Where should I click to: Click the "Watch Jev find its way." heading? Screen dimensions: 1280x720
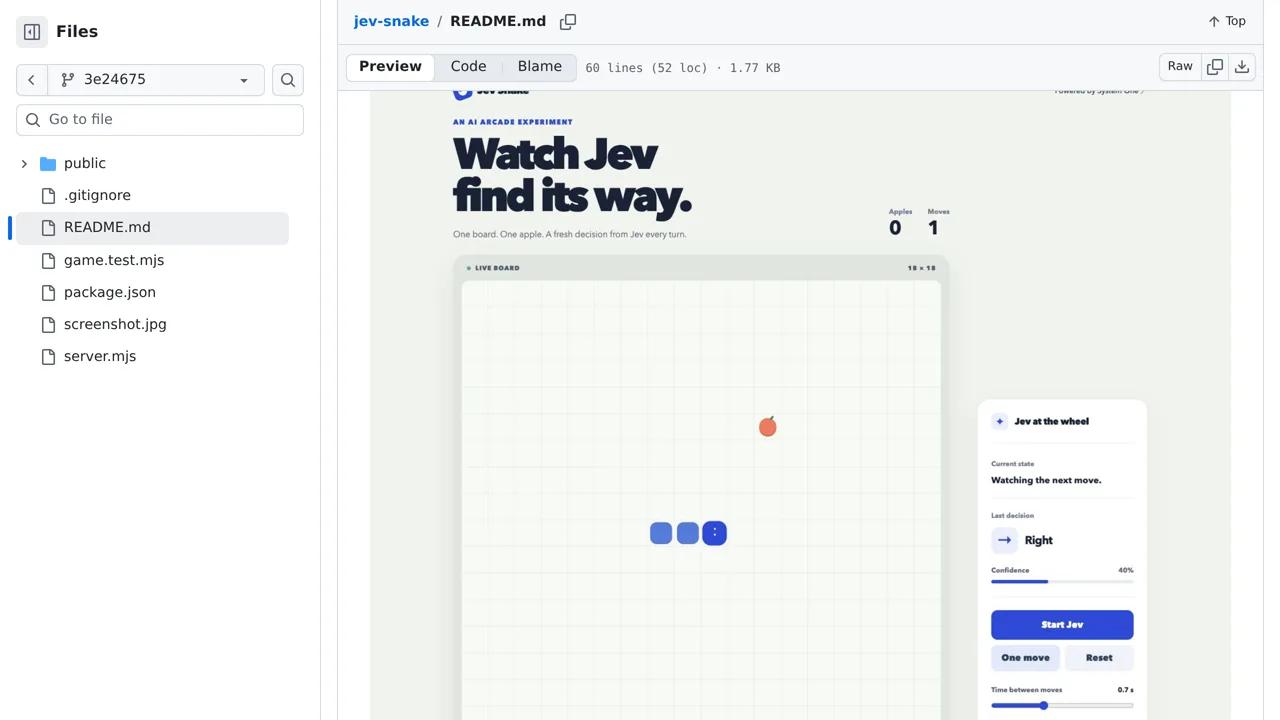pyautogui.click(x=572, y=176)
